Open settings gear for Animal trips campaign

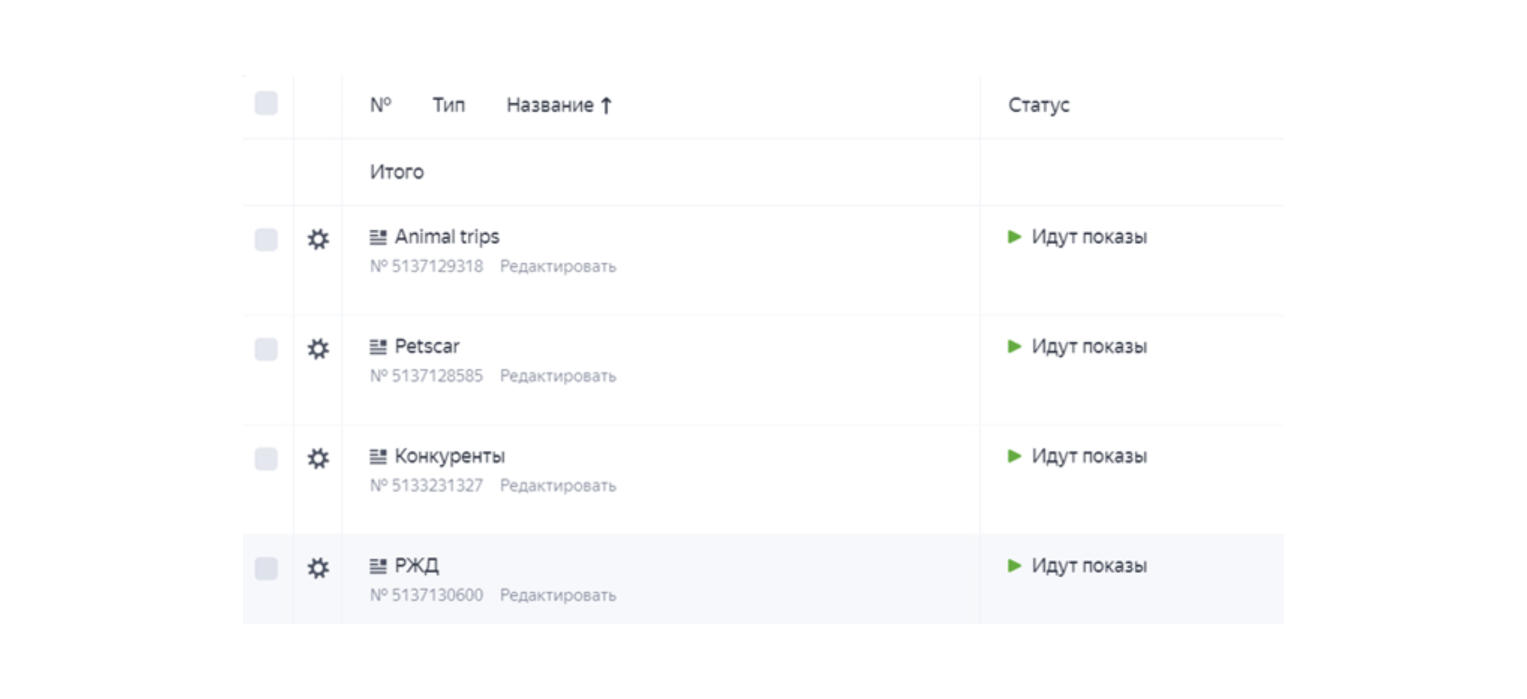[x=318, y=240]
